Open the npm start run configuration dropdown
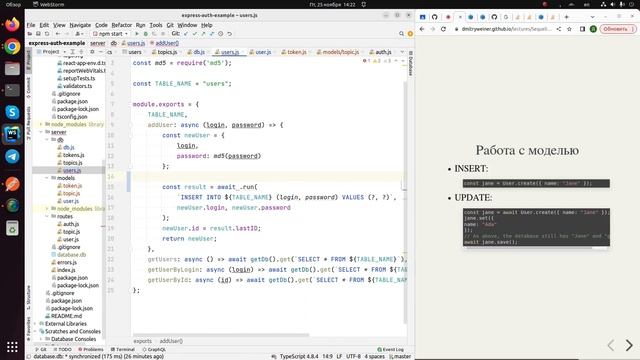The width and height of the screenshot is (640, 360). click(x=111, y=34)
